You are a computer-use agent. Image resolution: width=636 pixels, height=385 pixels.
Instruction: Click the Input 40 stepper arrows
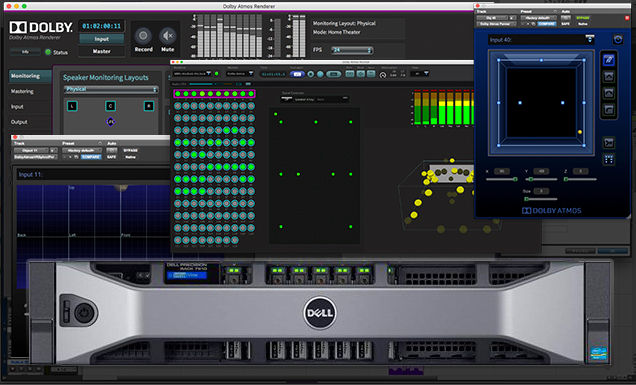(x=590, y=39)
